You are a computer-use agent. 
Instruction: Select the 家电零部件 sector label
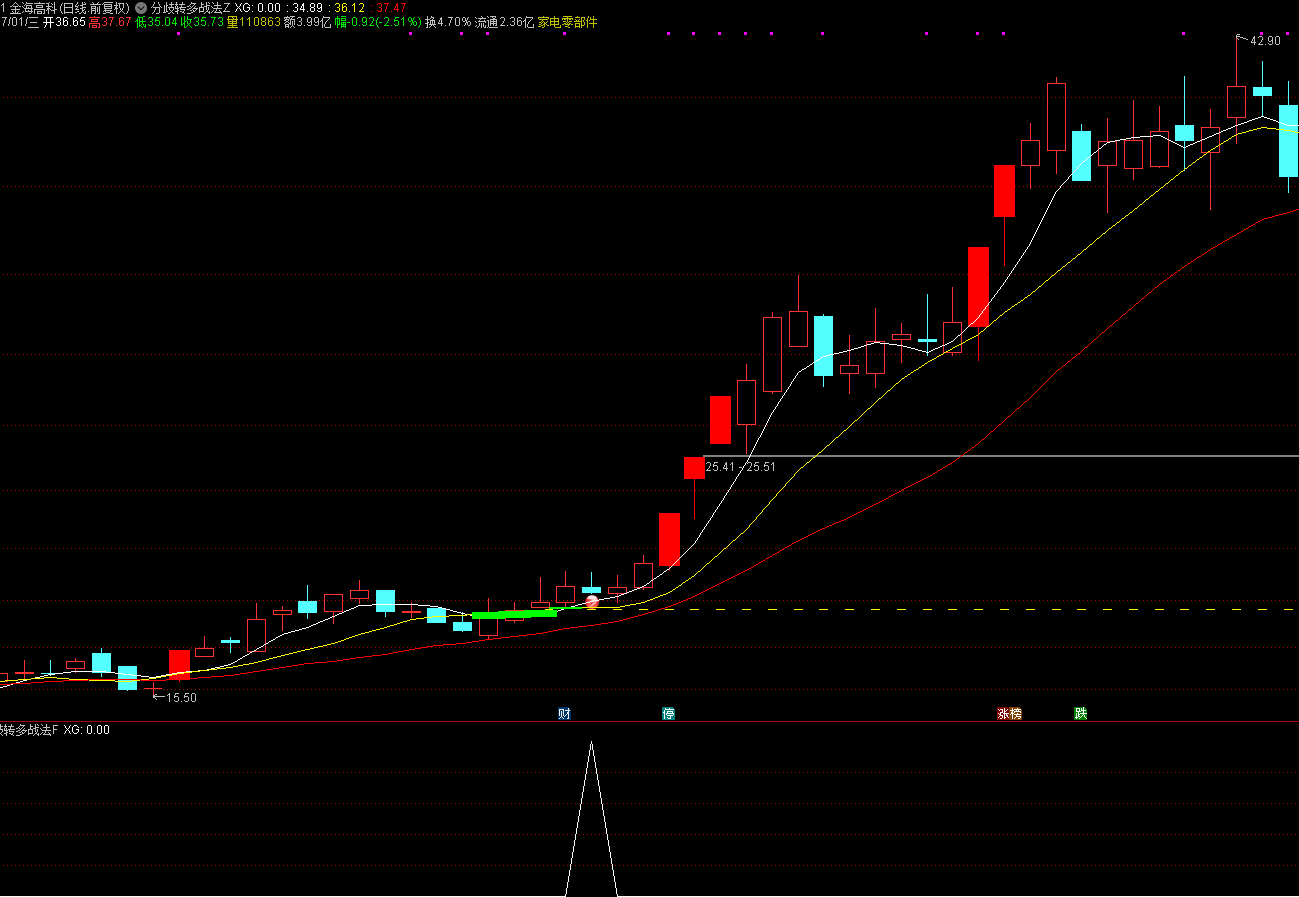pyautogui.click(x=567, y=22)
